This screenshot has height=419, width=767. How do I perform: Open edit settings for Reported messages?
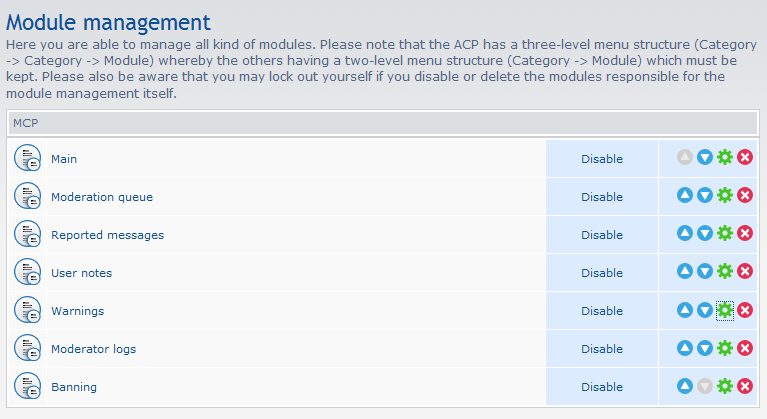point(725,234)
